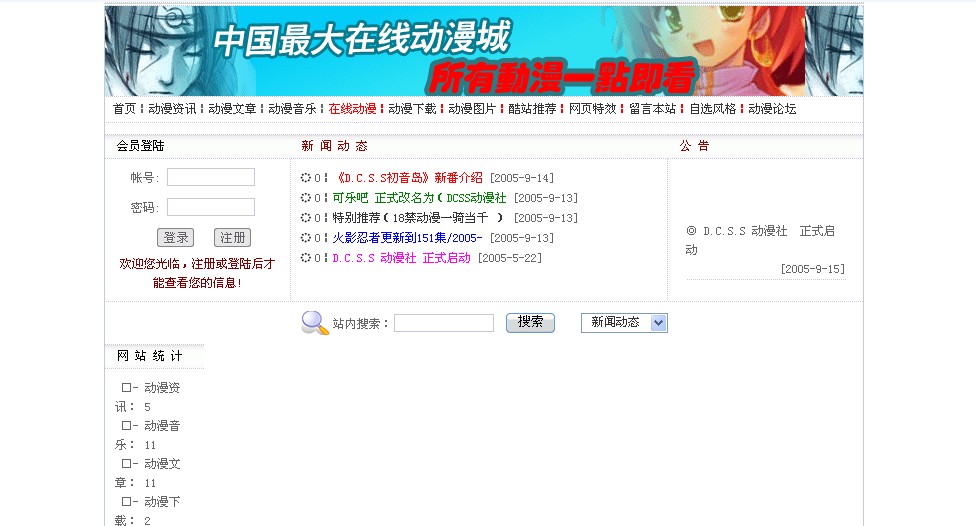Click the announcement date [2005-9-15]
976x526 pixels.
813,269
